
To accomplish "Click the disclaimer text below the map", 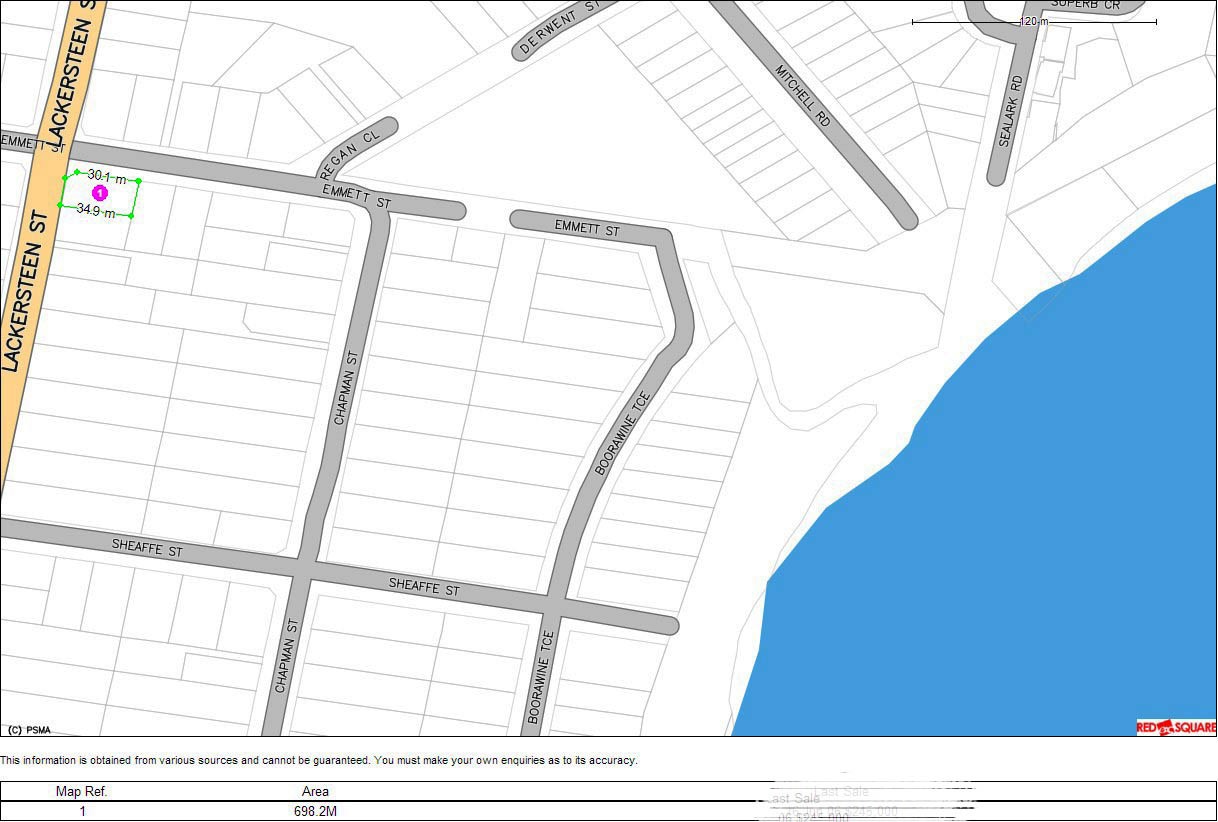I will coord(319,760).
